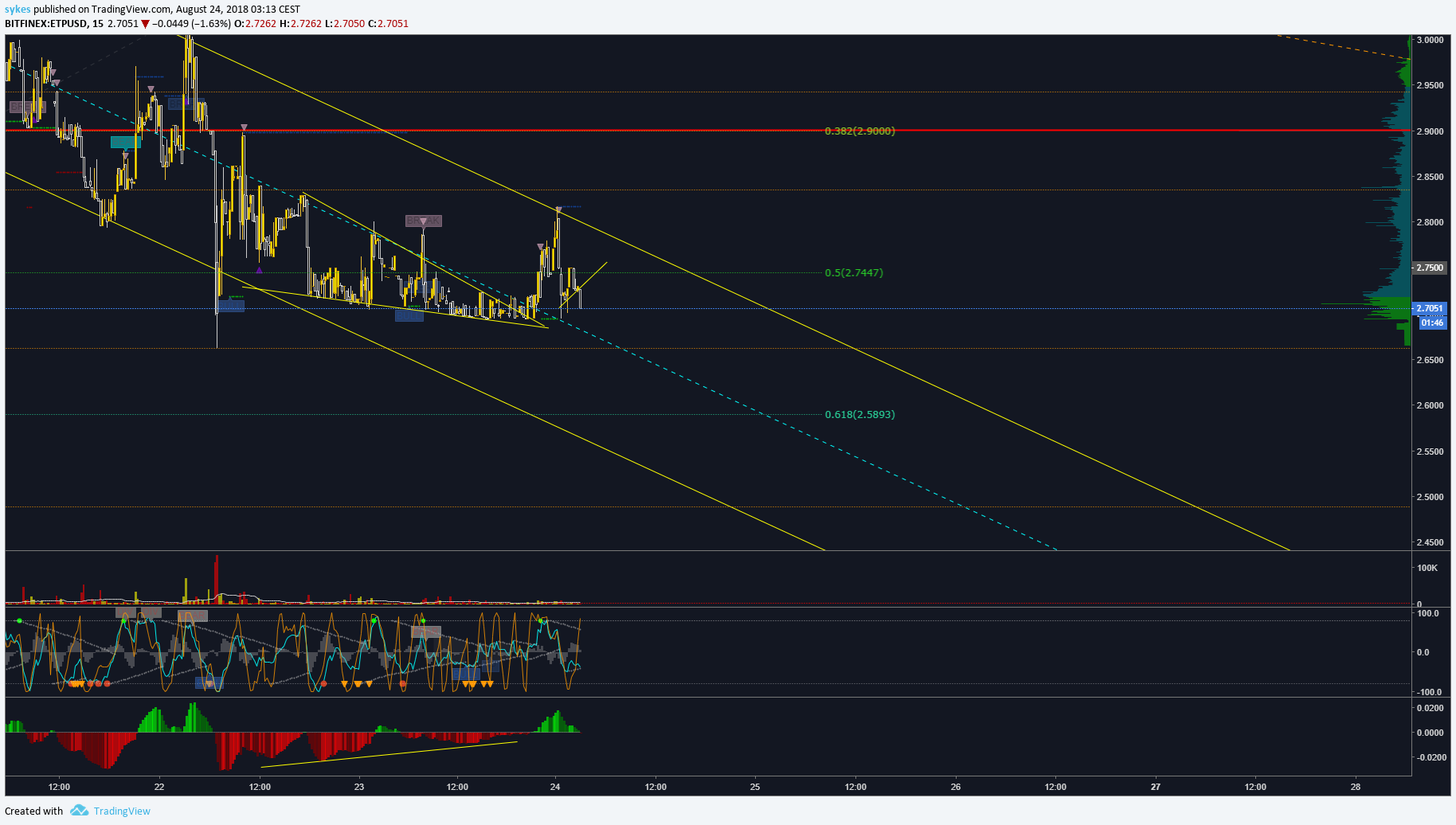Click the 2.5000 price axis label

1430,497
